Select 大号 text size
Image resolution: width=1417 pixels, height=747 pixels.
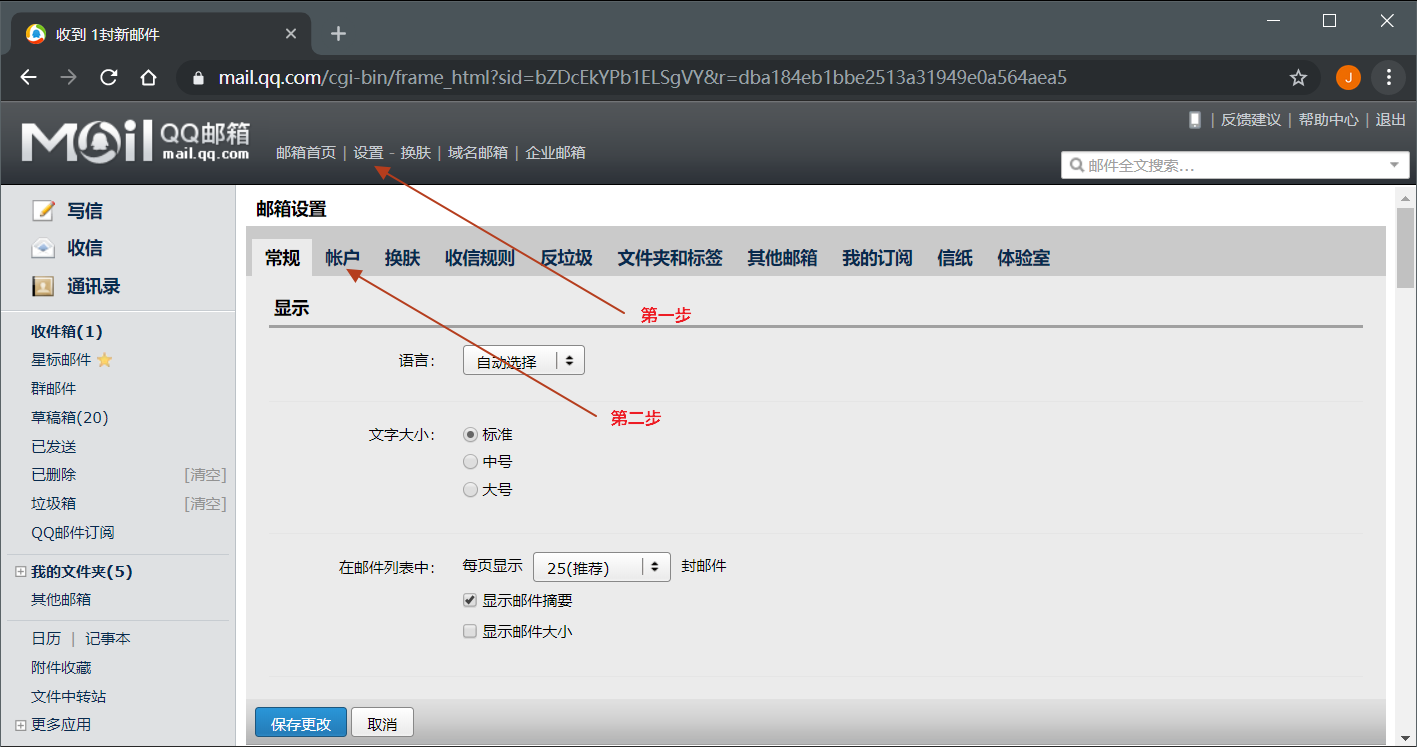470,490
